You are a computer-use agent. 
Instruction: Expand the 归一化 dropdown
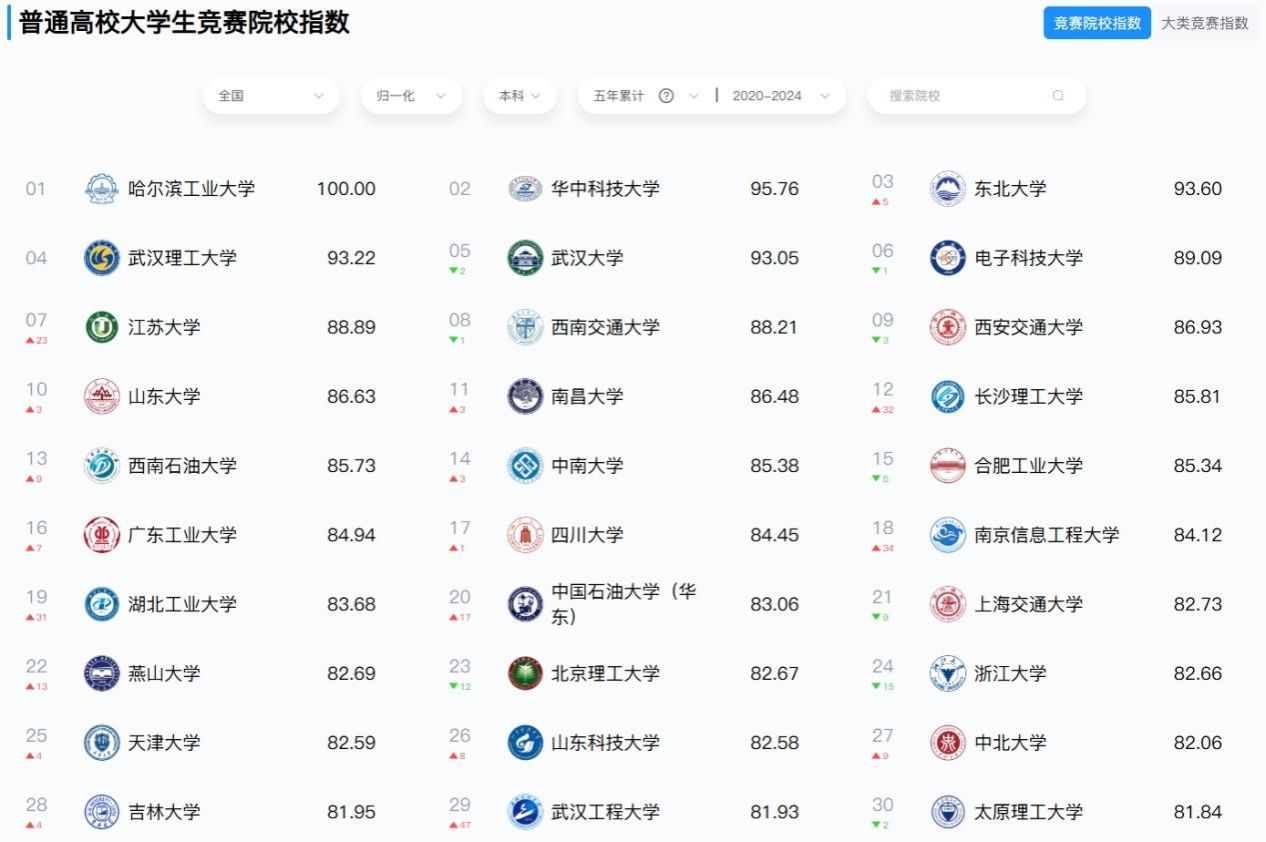point(411,96)
